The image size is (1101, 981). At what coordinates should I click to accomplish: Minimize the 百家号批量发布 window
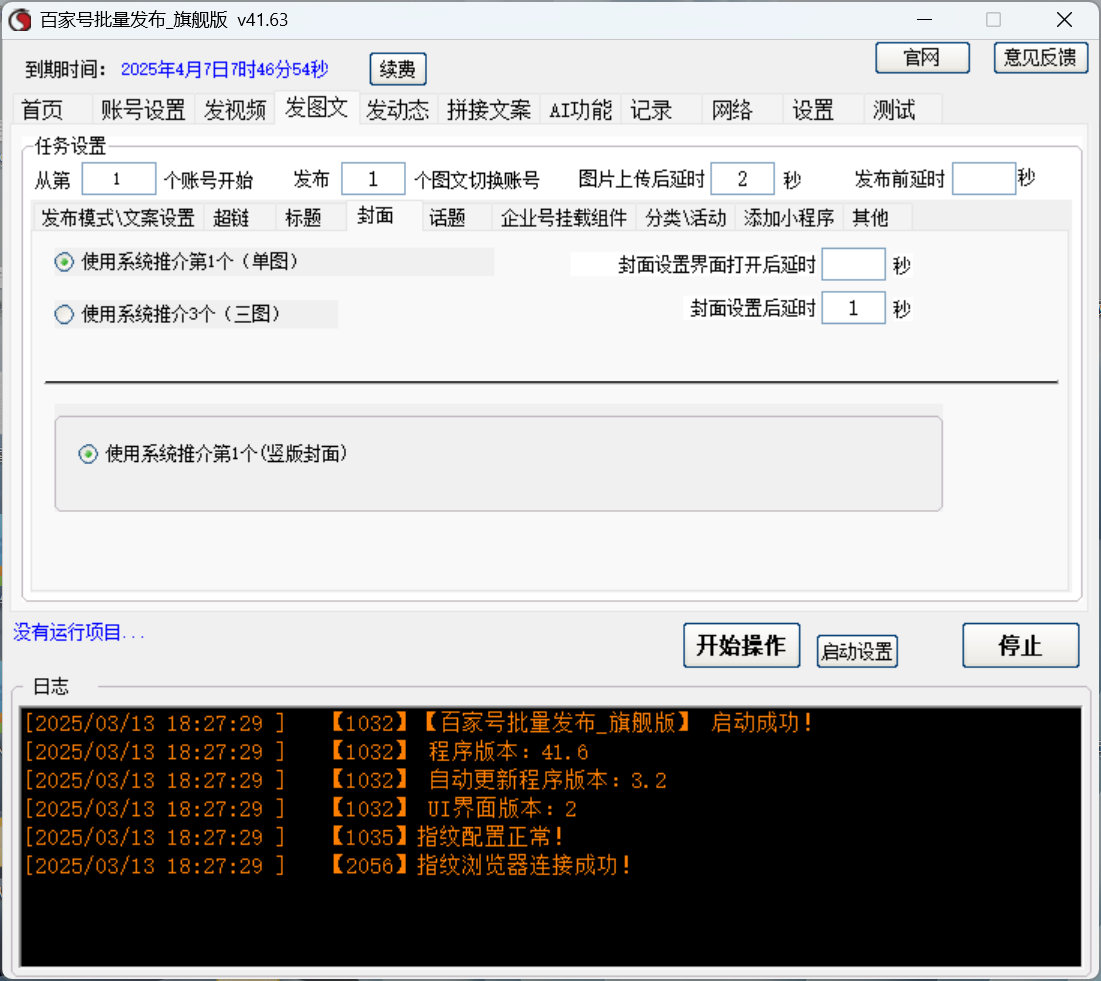[925, 20]
